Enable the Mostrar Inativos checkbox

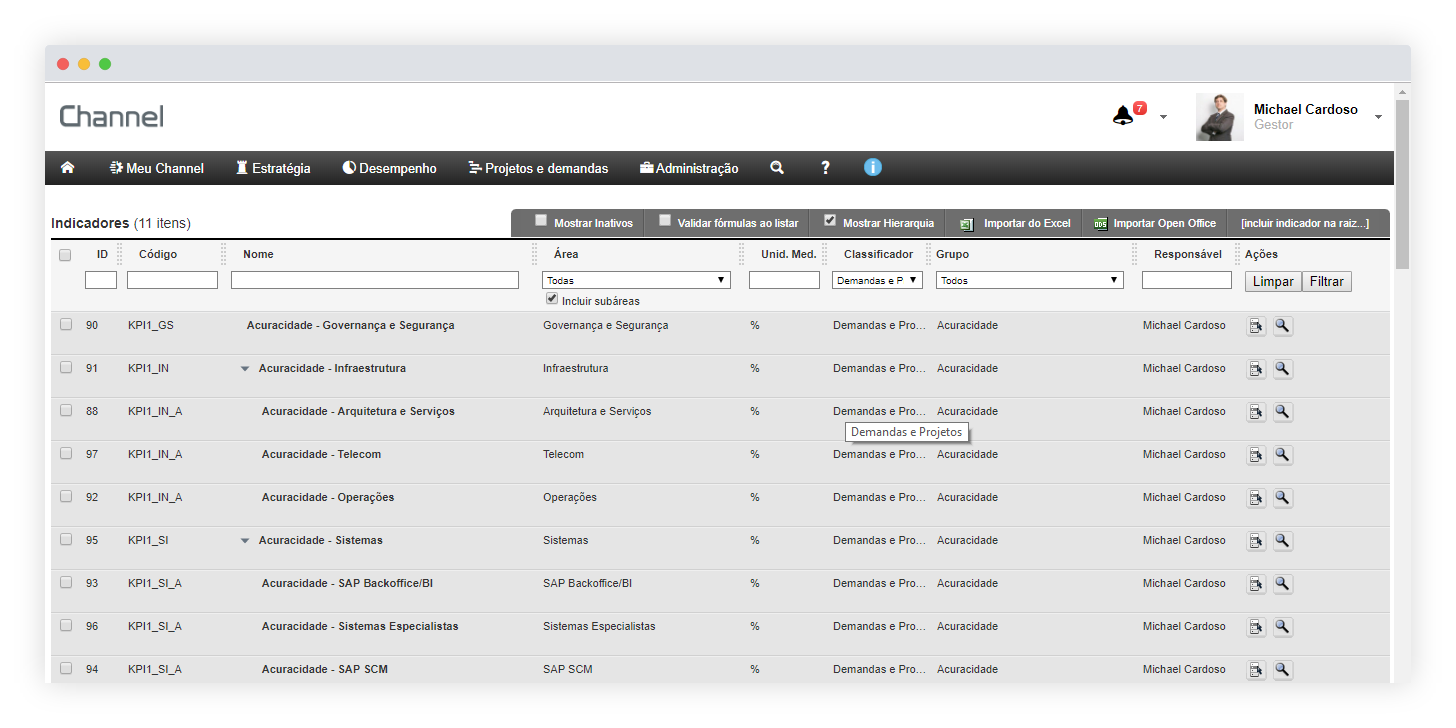pyautogui.click(x=541, y=221)
